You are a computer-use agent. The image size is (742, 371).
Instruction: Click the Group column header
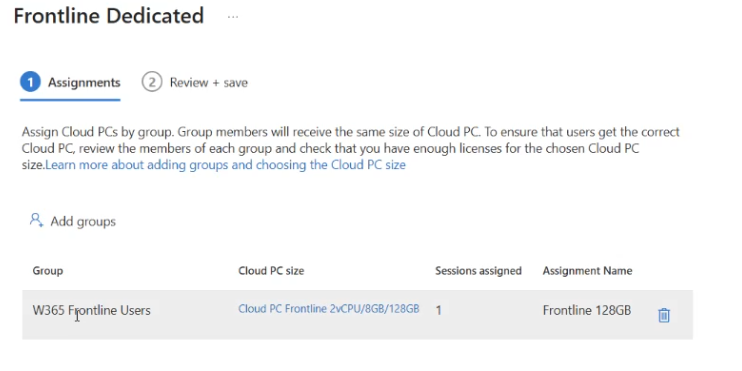tap(47, 271)
